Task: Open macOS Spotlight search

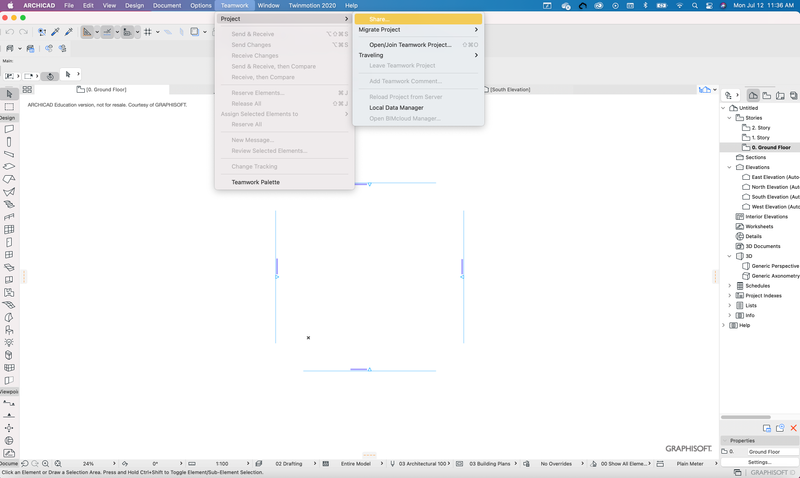Action: point(694,6)
